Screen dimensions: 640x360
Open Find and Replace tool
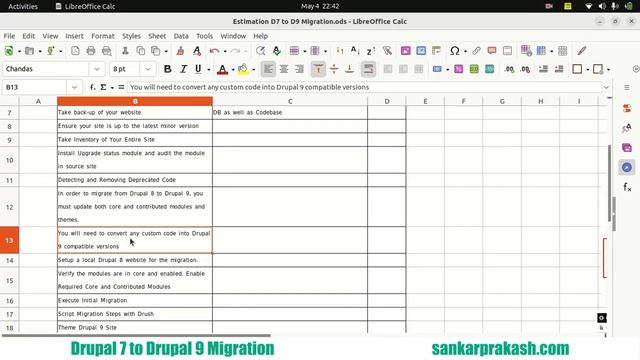[x=260, y=51]
